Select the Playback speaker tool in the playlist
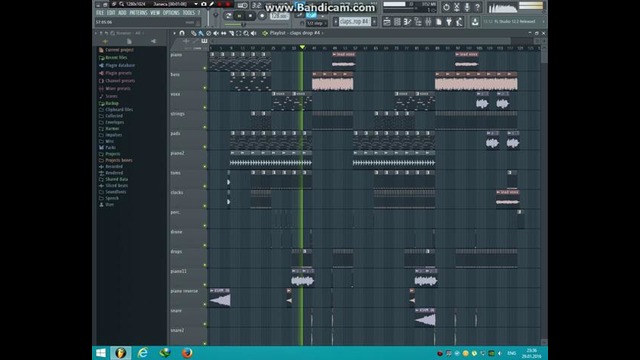Viewport: 640px width, 360px height. tap(253, 33)
